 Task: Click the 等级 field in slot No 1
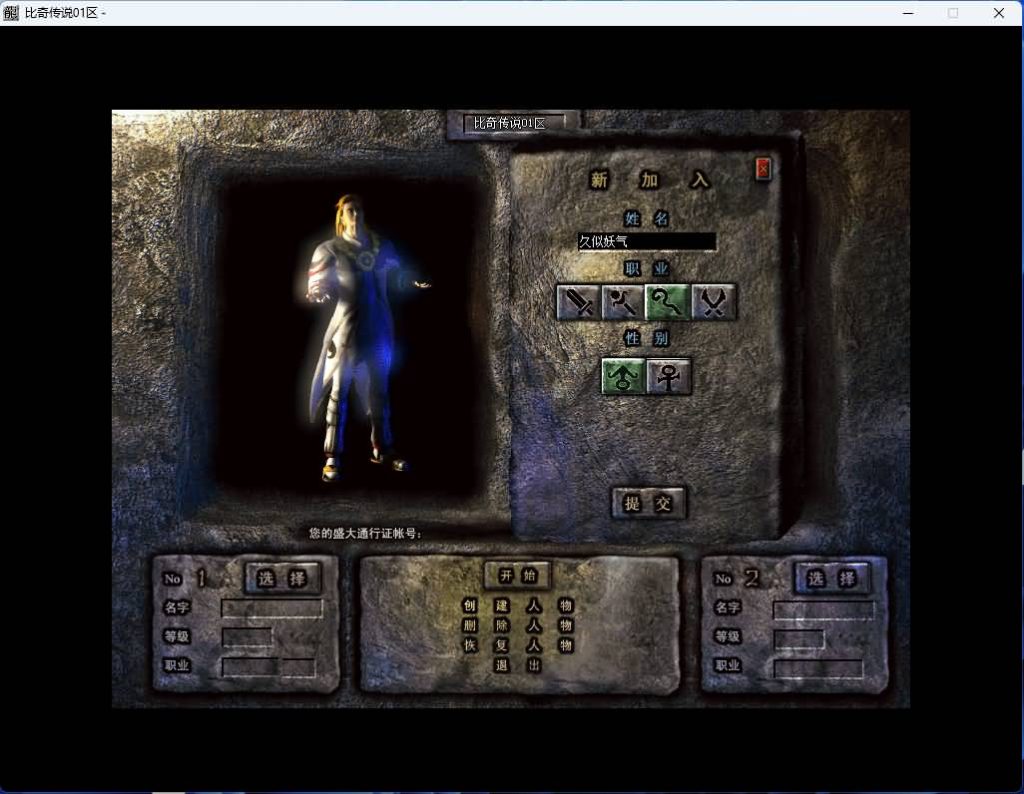[247, 637]
